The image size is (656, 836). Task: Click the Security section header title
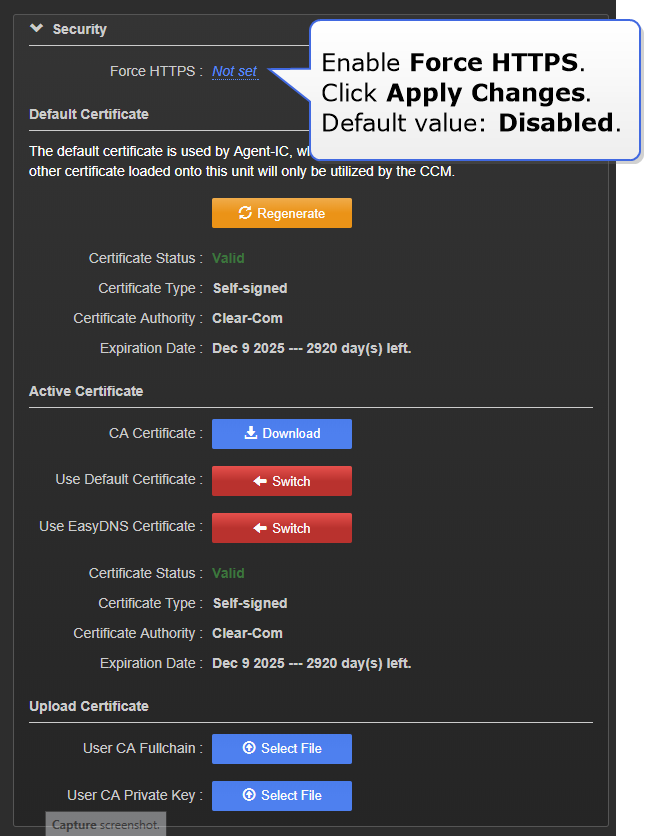(79, 29)
